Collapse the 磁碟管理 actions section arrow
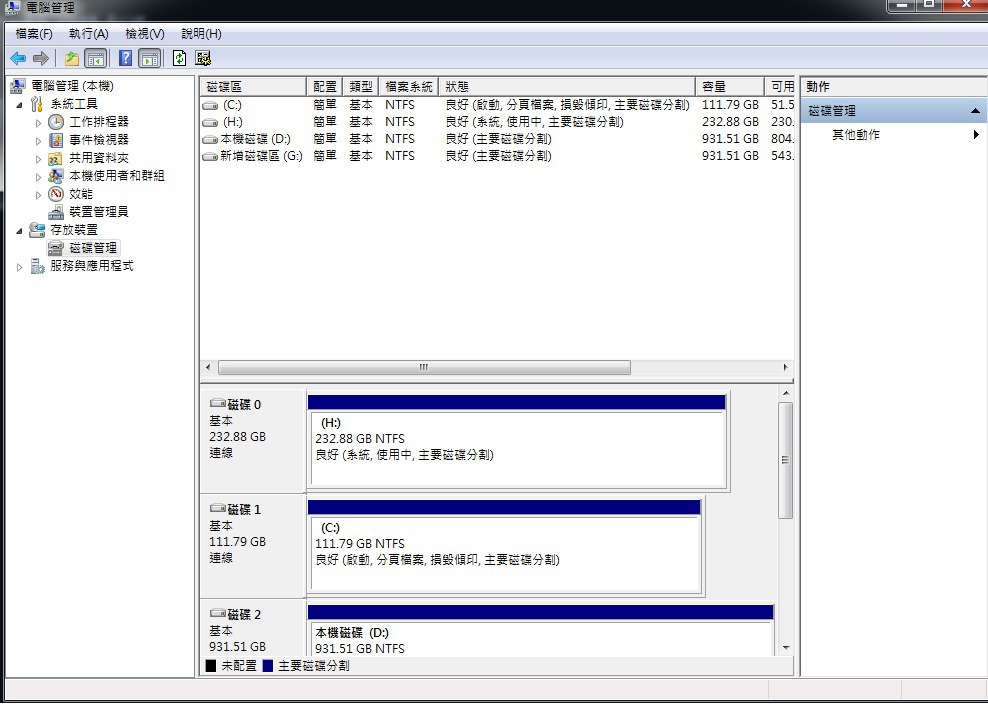Viewport: 988px width, 706px height. (x=975, y=111)
